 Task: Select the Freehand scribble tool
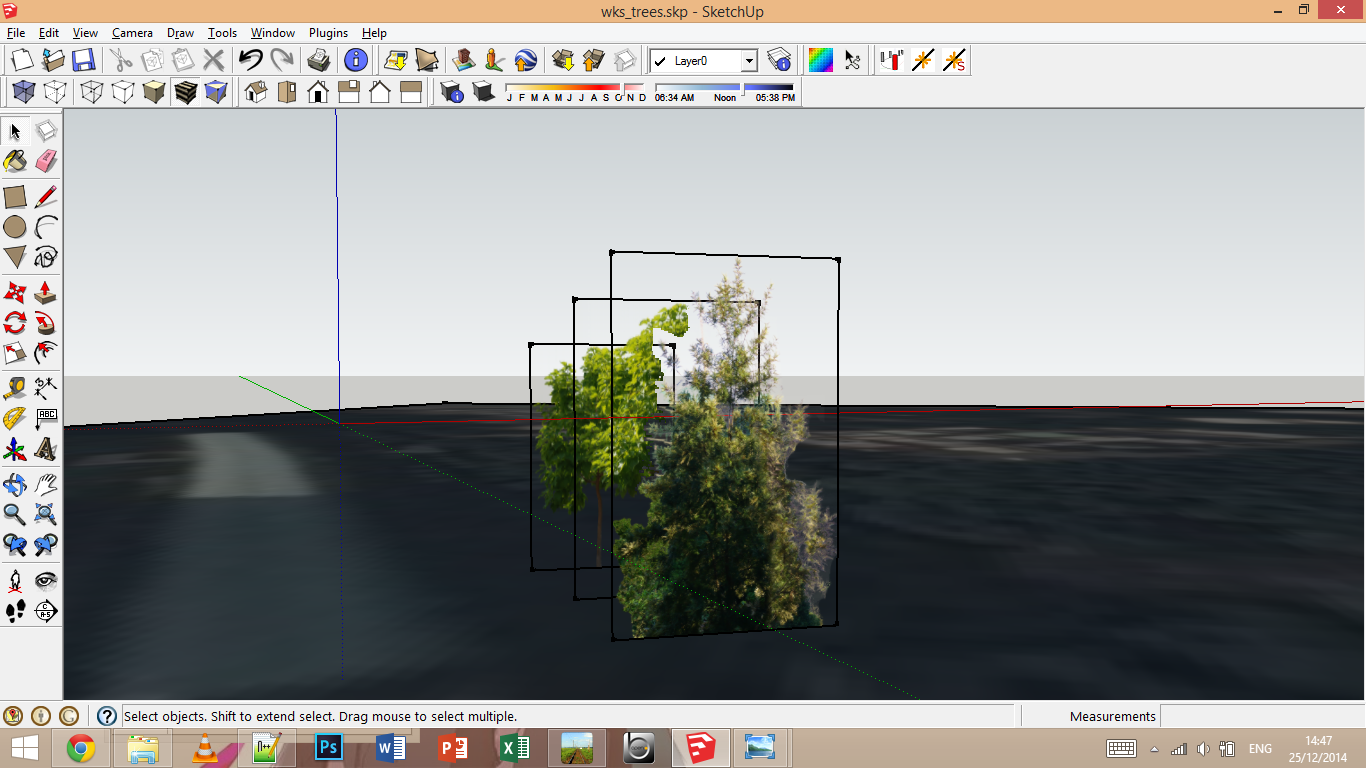(46, 257)
